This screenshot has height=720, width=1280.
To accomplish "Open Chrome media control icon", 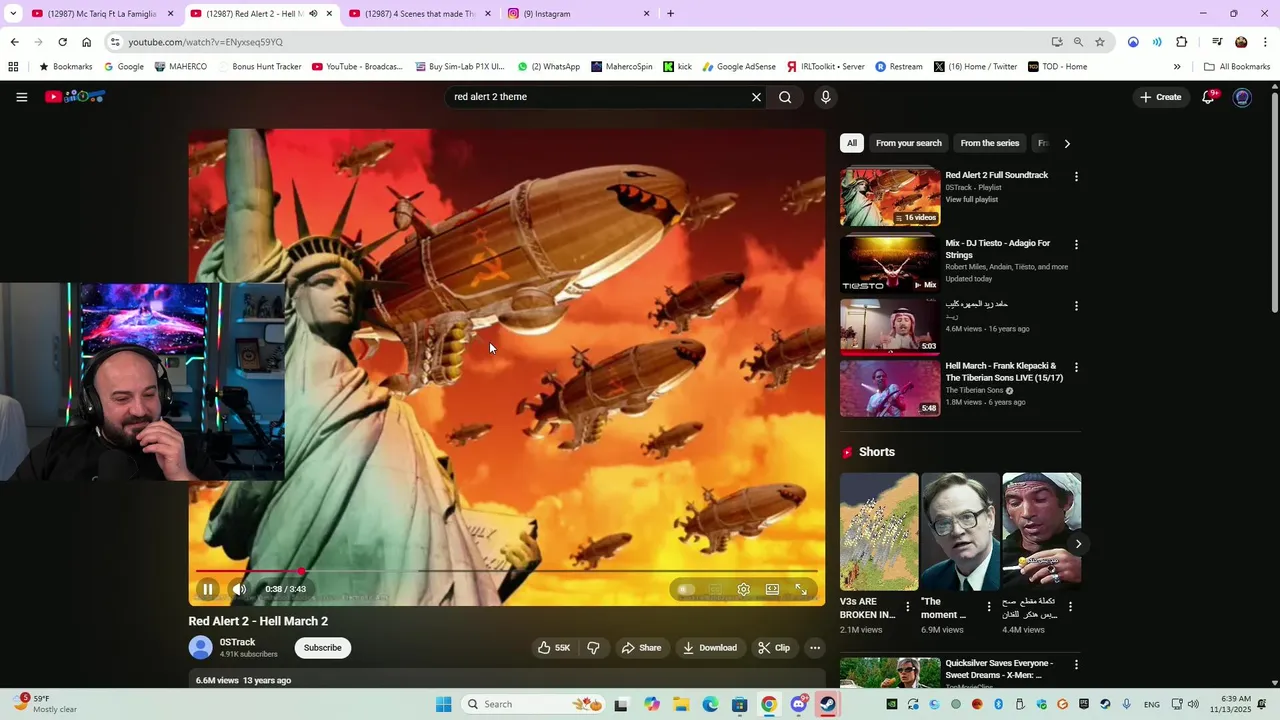I will pos(1217,42).
